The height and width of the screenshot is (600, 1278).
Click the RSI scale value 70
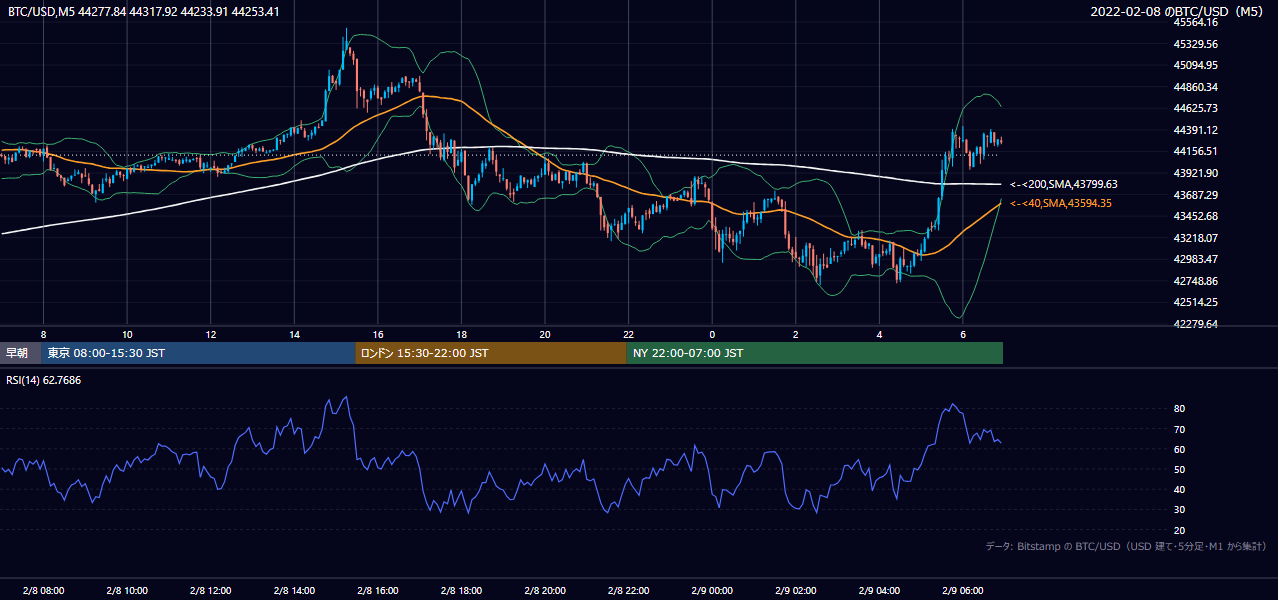click(1180, 429)
